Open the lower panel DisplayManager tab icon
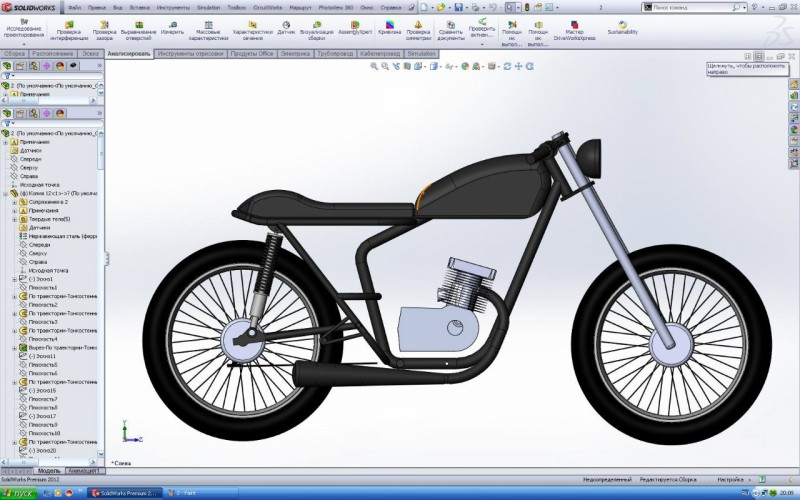 click(x=60, y=113)
